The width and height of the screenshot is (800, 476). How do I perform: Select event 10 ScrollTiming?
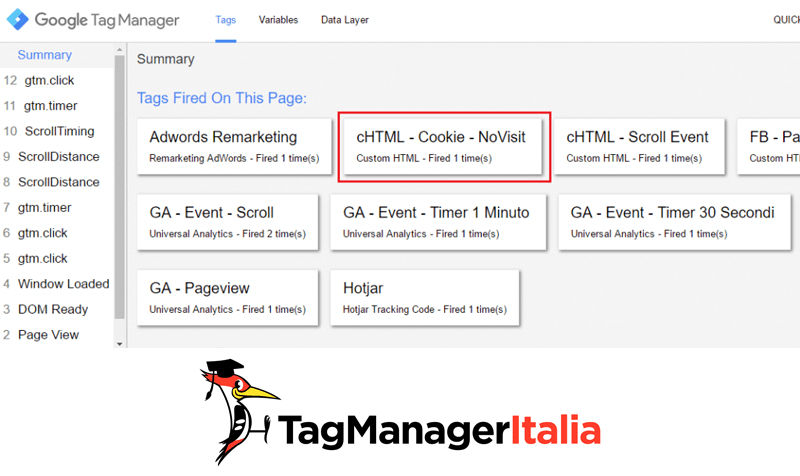[49, 131]
